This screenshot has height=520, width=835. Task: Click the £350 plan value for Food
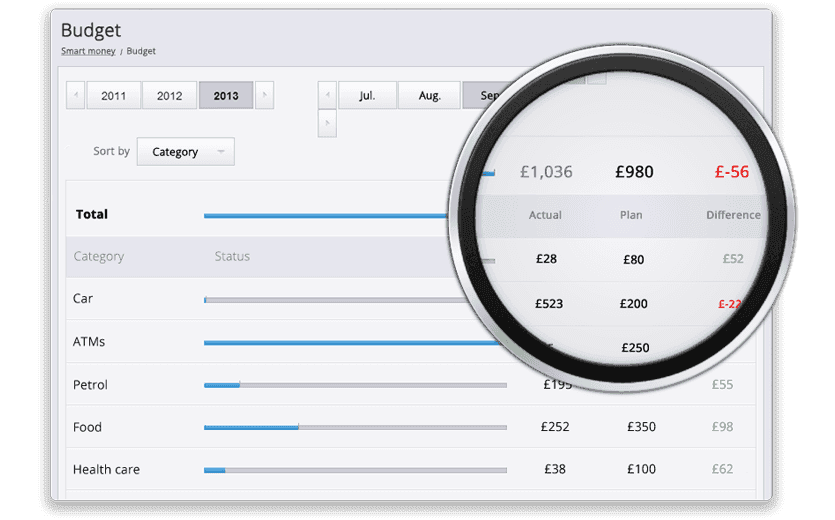coord(641,427)
